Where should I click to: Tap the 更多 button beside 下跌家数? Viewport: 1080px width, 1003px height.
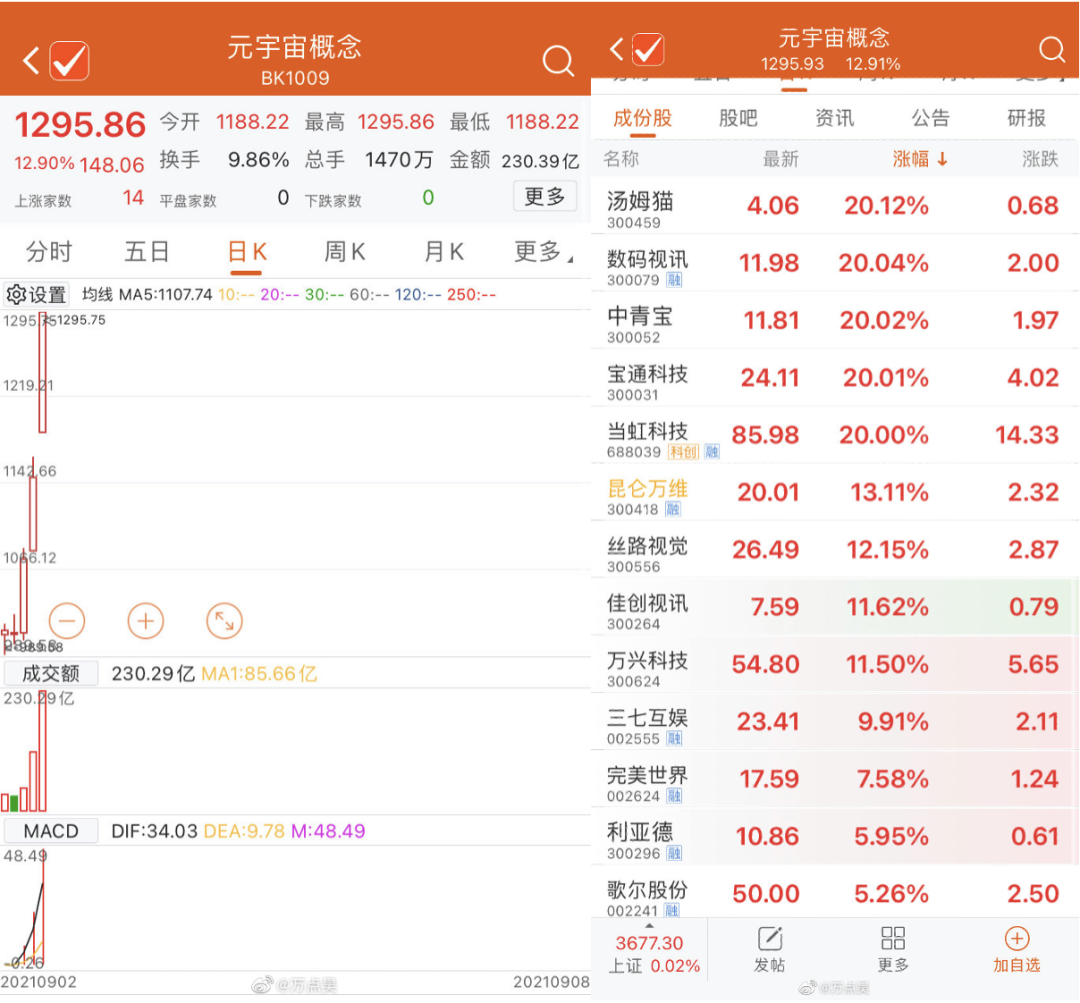[x=545, y=197]
